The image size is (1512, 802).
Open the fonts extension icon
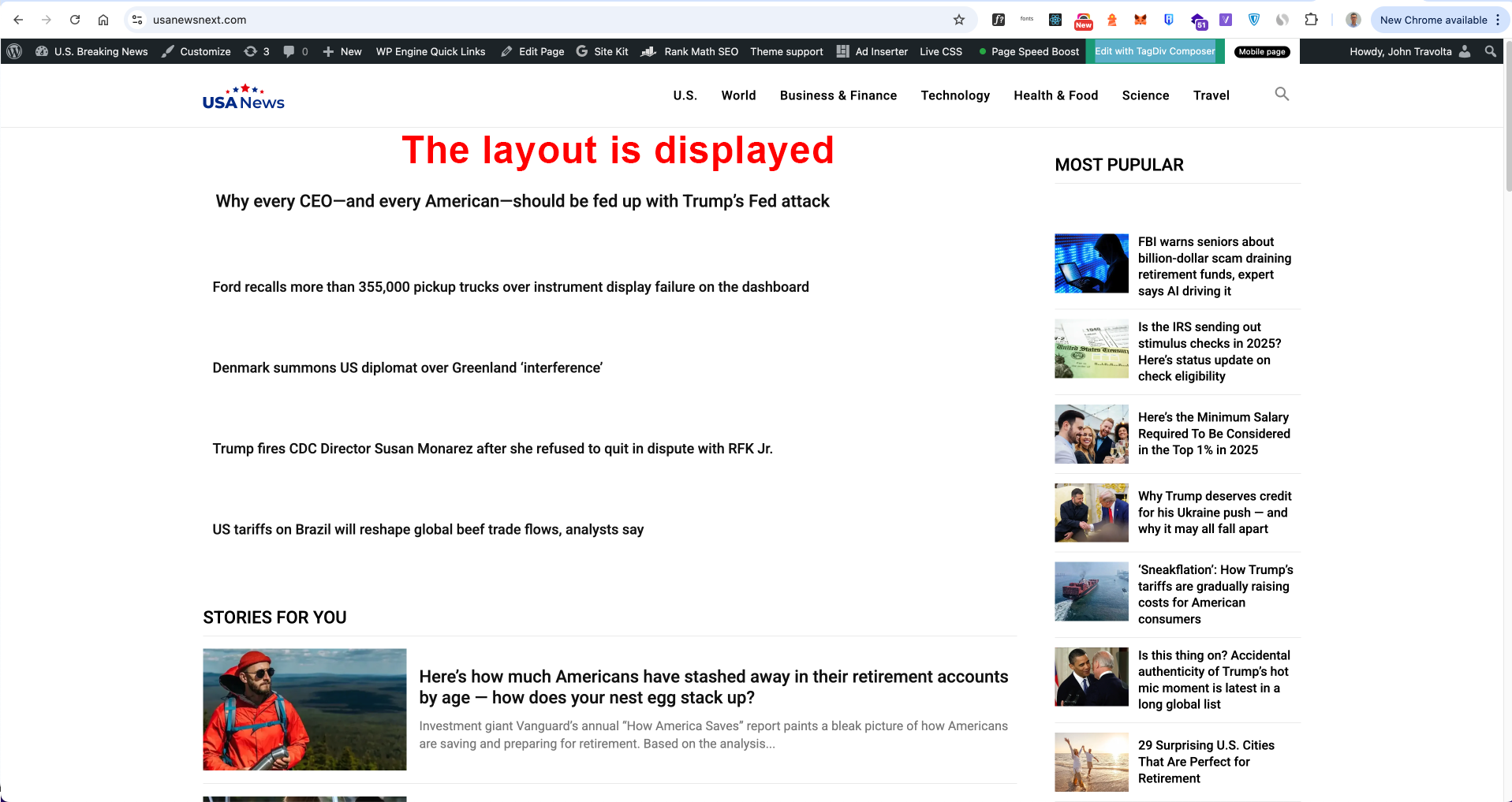pos(1027,20)
